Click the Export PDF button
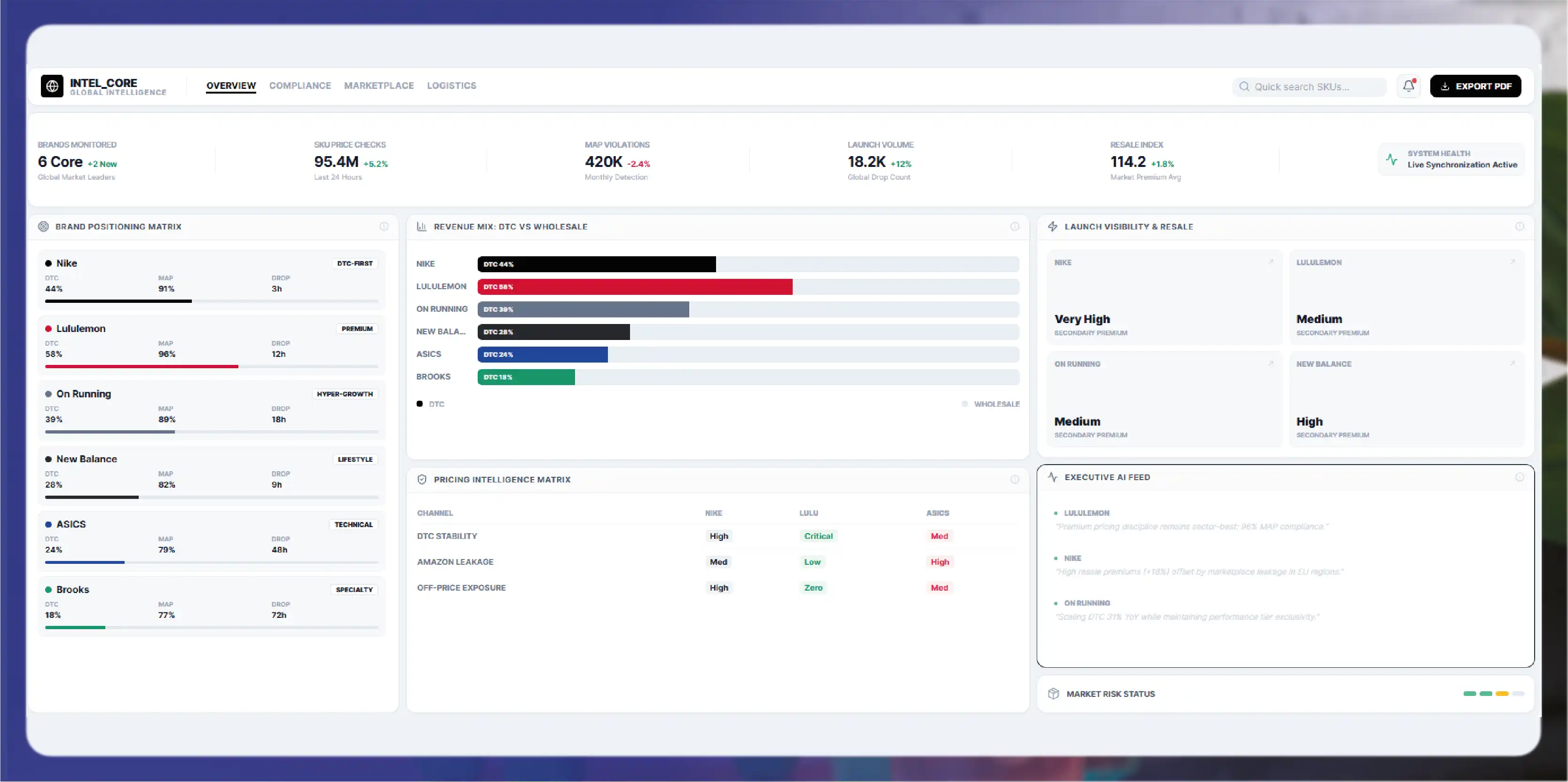Image resolution: width=1568 pixels, height=782 pixels. point(1475,86)
